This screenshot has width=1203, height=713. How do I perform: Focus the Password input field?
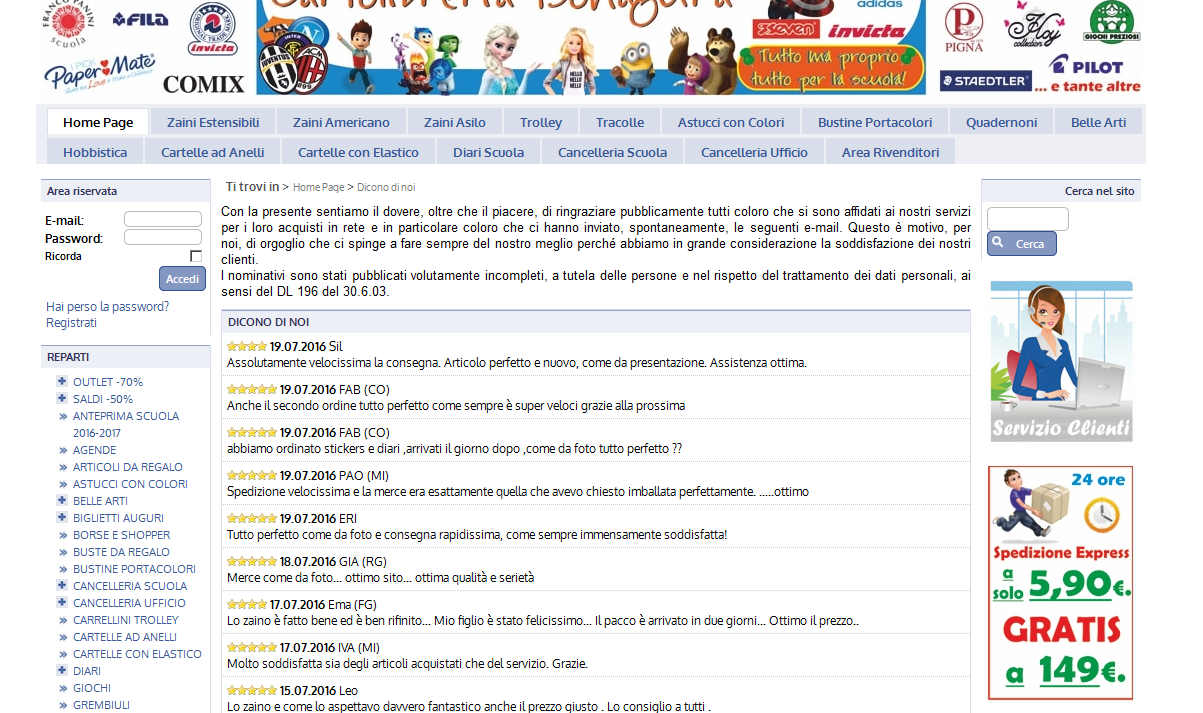163,237
